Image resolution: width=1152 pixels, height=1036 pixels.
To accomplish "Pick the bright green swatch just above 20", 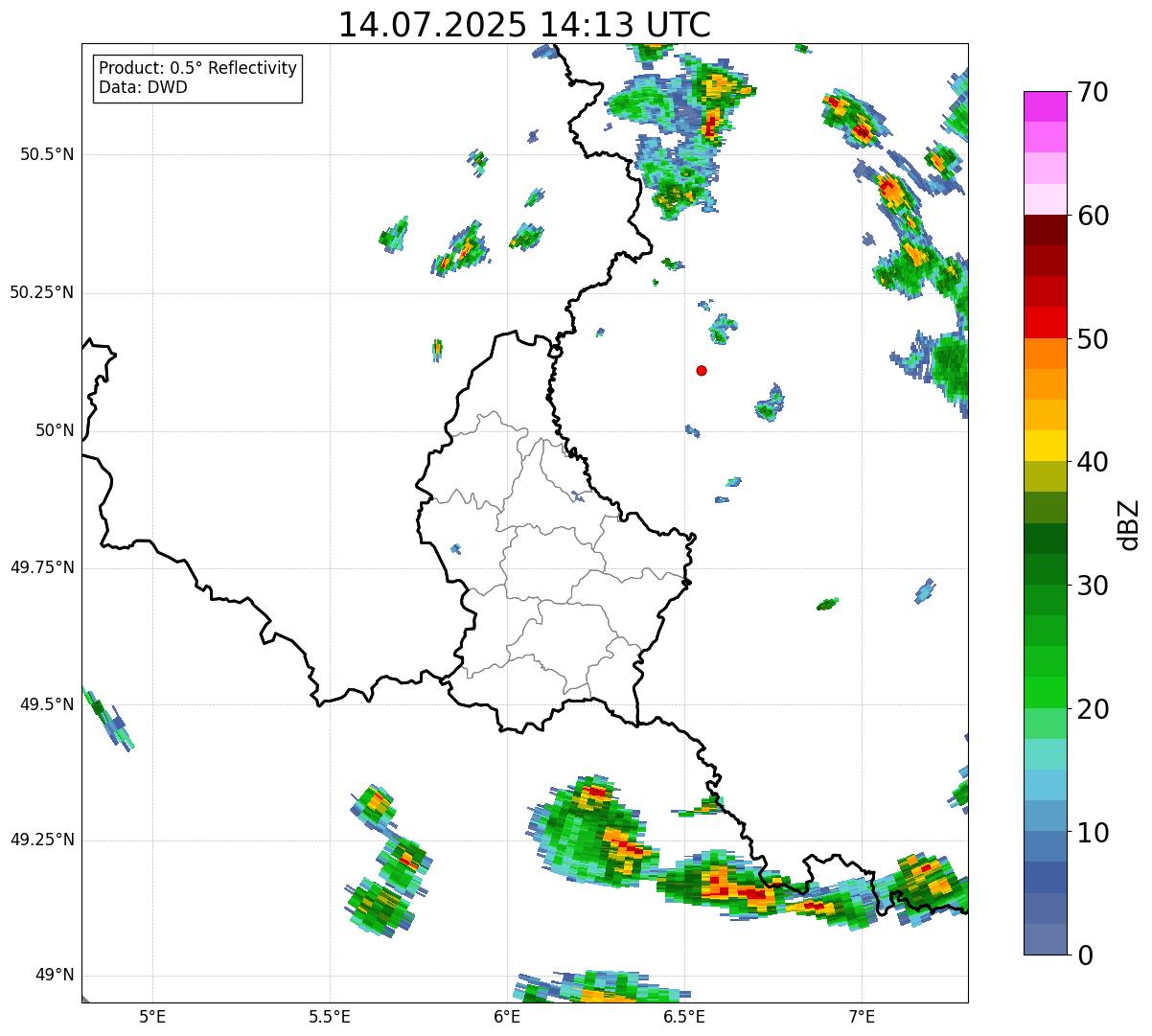I will 1045,693.
